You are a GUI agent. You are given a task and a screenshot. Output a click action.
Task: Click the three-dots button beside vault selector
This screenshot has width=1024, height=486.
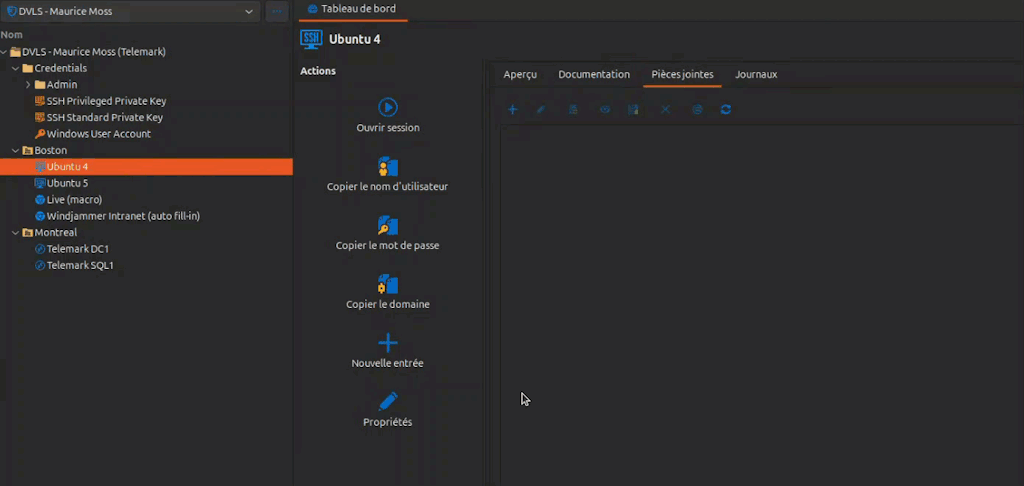coord(277,11)
